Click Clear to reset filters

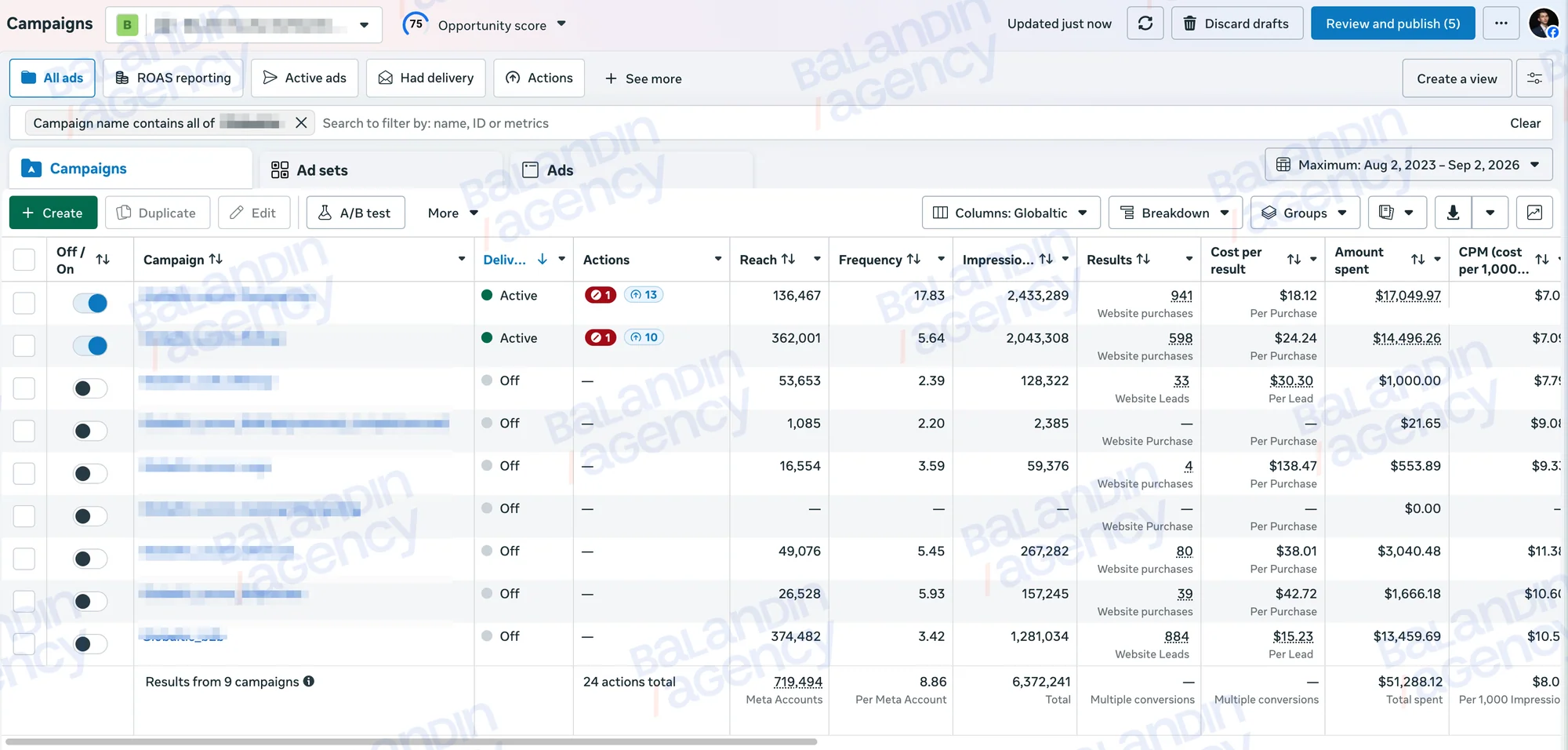pos(1525,123)
